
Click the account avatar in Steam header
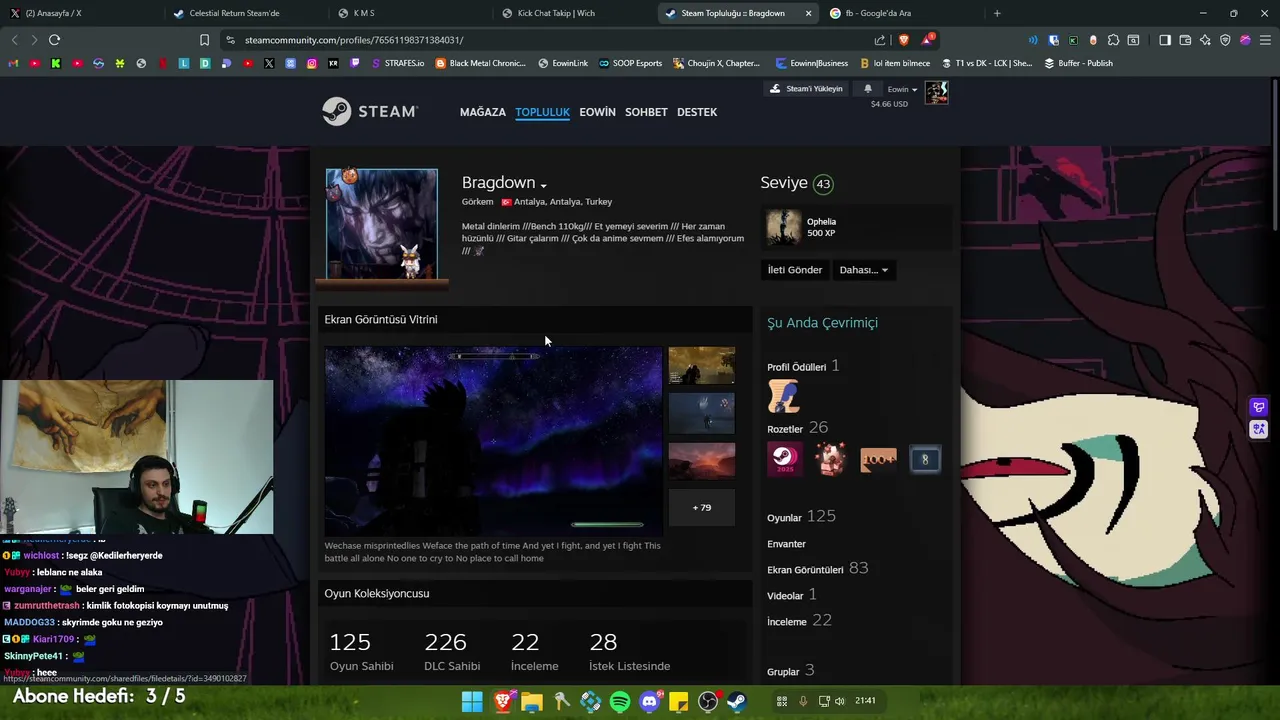936,93
